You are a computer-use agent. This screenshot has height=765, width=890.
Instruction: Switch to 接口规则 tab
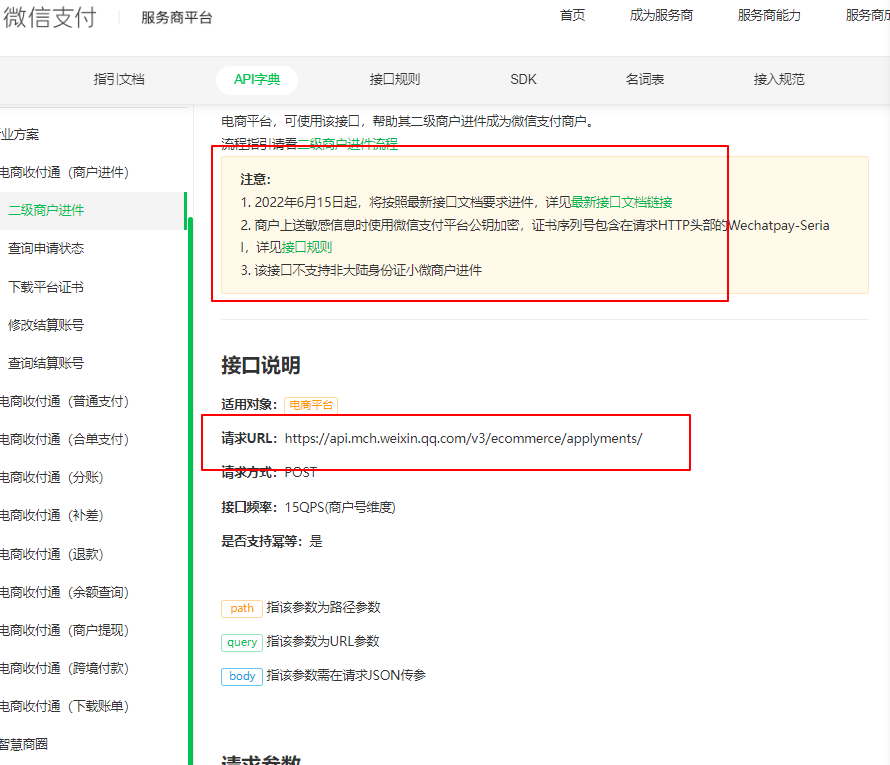[x=394, y=79]
